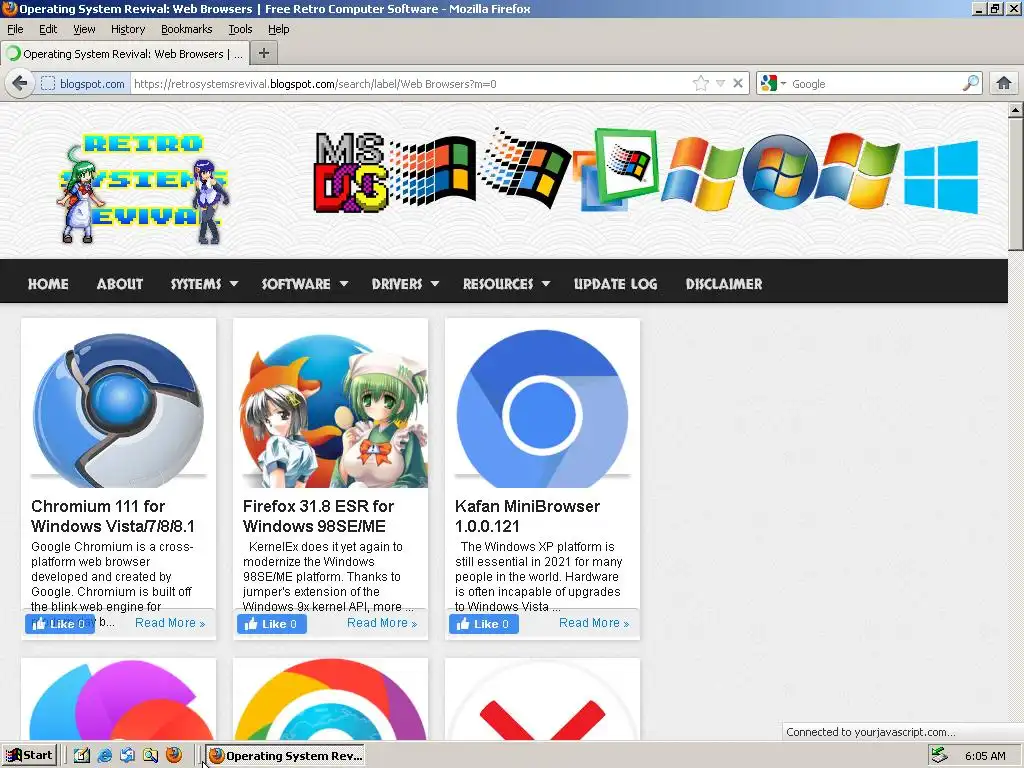Launch Firefox from the quick launch bar

(174, 756)
